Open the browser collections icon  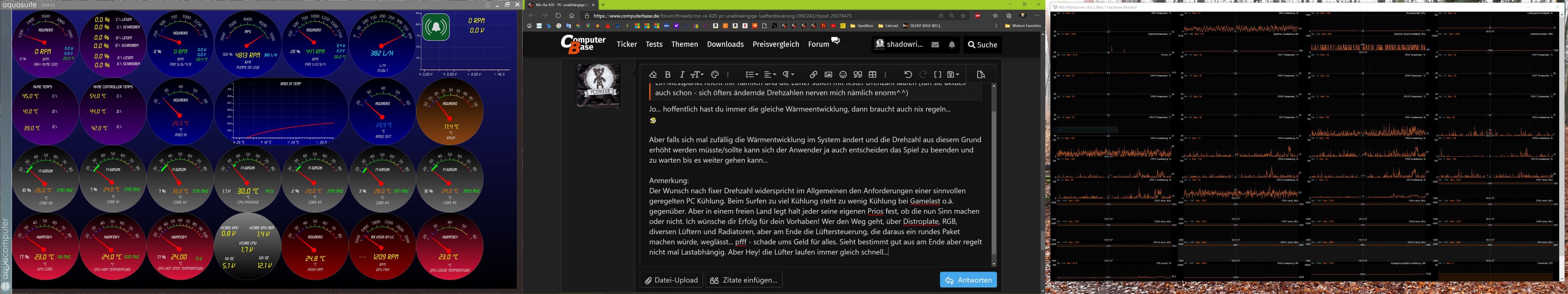(1009, 16)
